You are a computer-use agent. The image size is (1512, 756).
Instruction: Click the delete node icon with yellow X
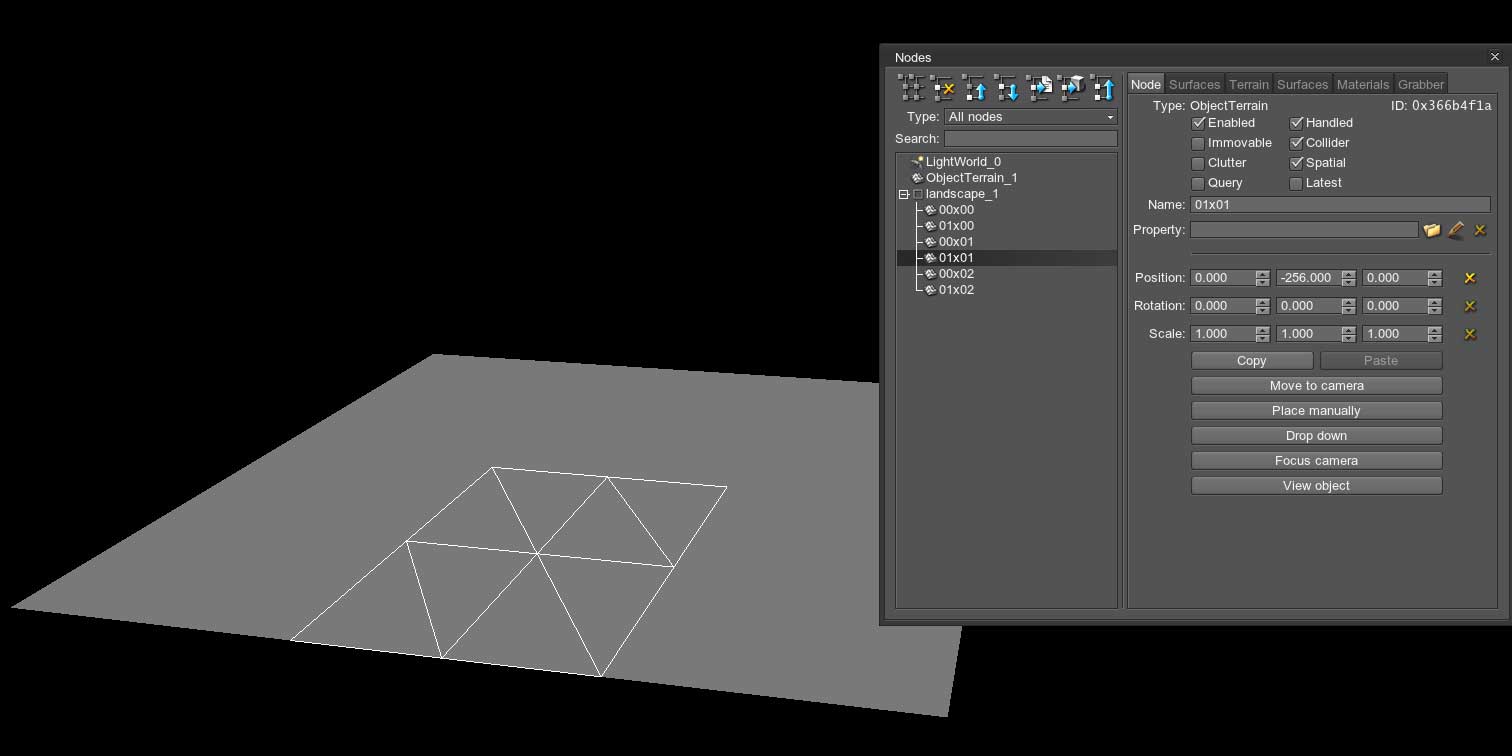click(942, 88)
